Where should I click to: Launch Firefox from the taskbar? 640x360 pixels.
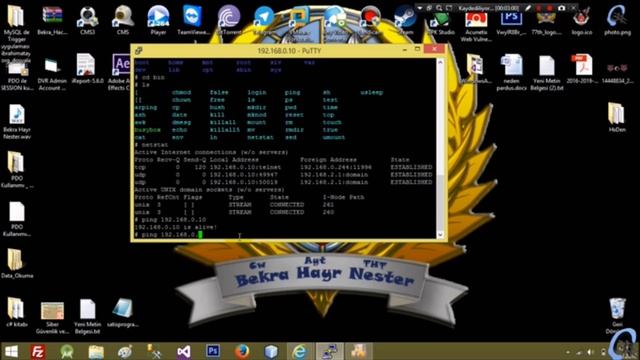pos(242,351)
